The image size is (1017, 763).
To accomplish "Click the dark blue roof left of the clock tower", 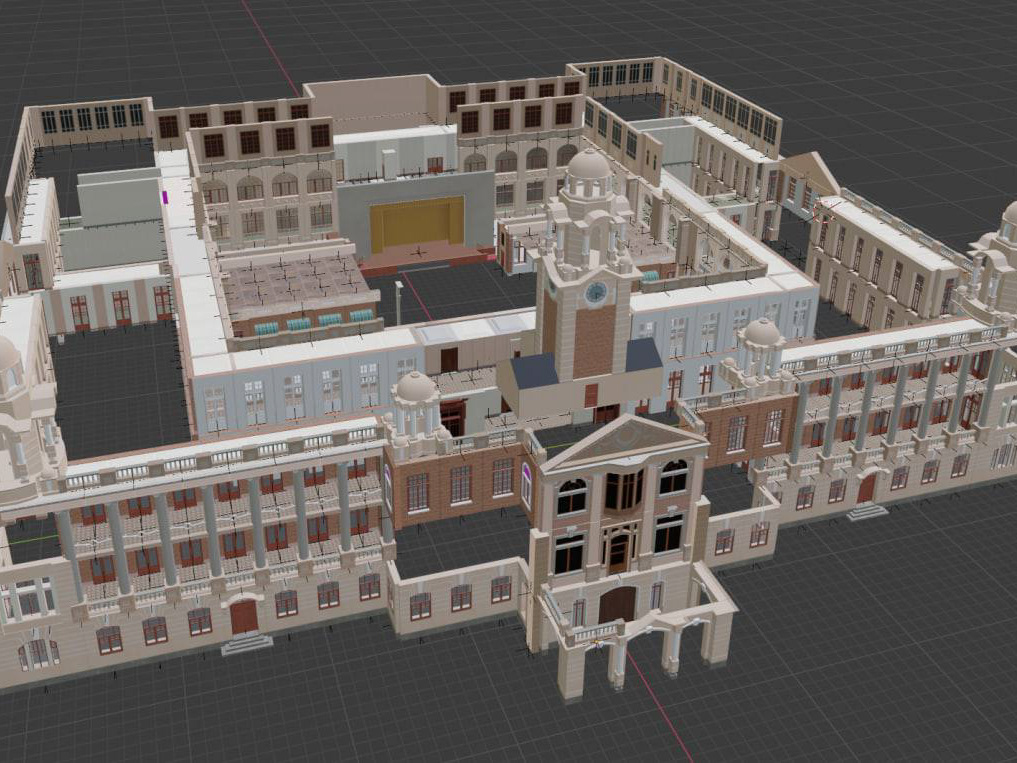I will (x=535, y=372).
